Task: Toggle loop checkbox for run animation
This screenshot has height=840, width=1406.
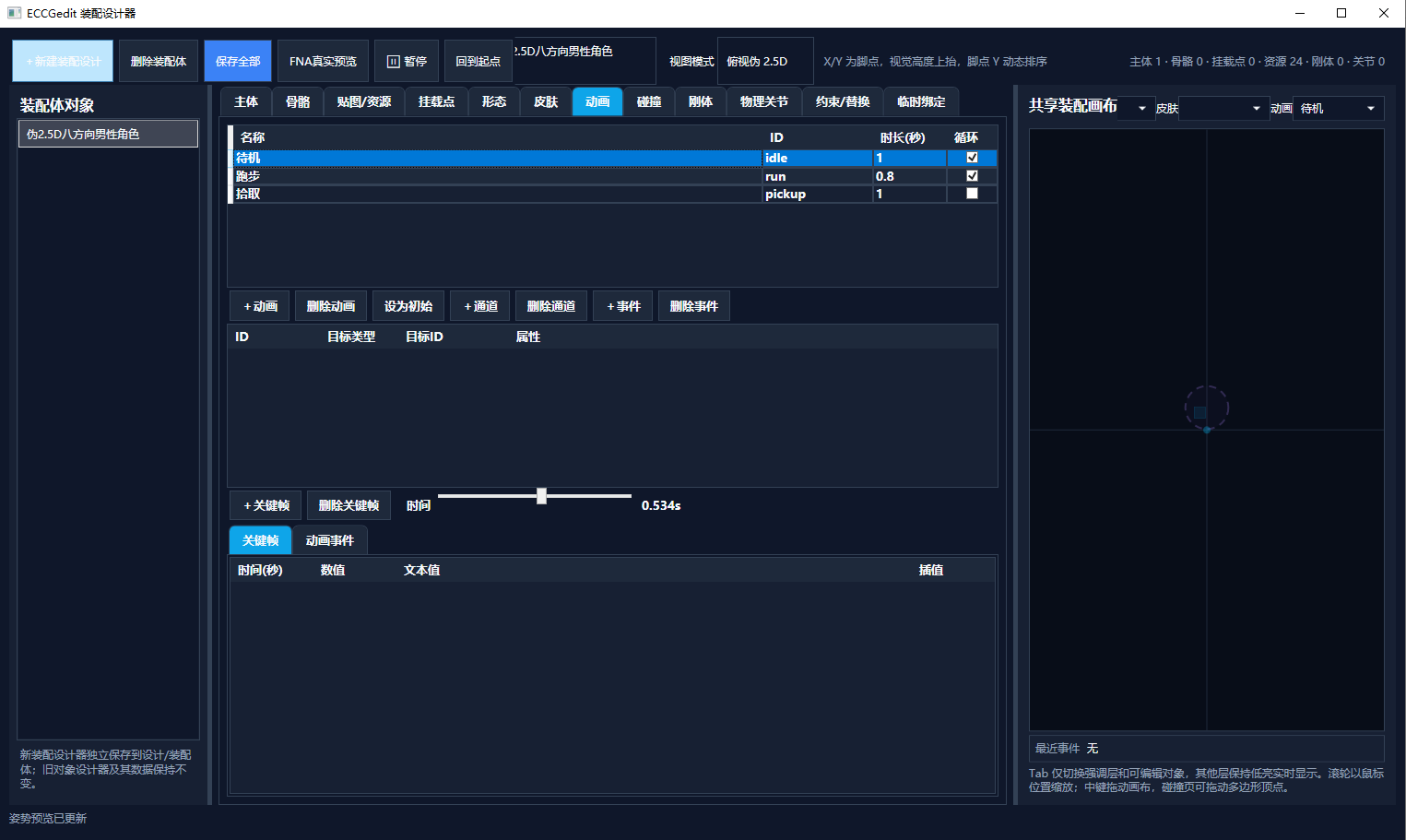Action: (972, 175)
